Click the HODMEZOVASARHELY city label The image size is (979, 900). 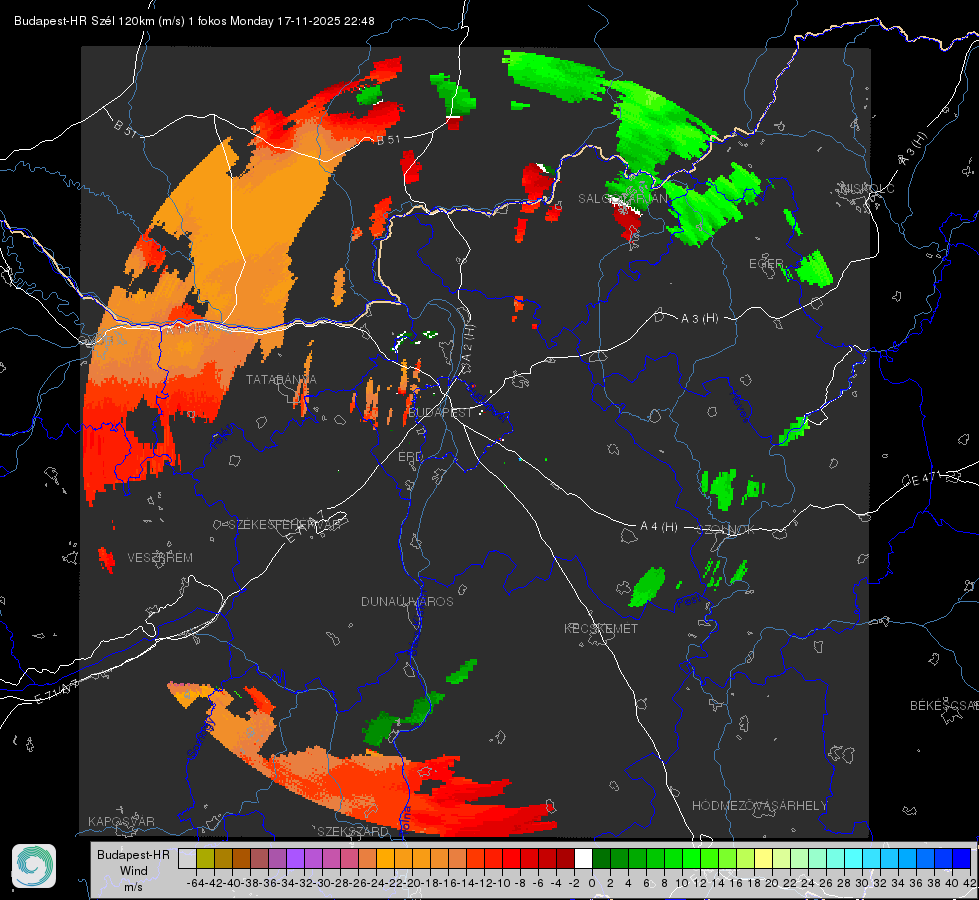(x=759, y=806)
